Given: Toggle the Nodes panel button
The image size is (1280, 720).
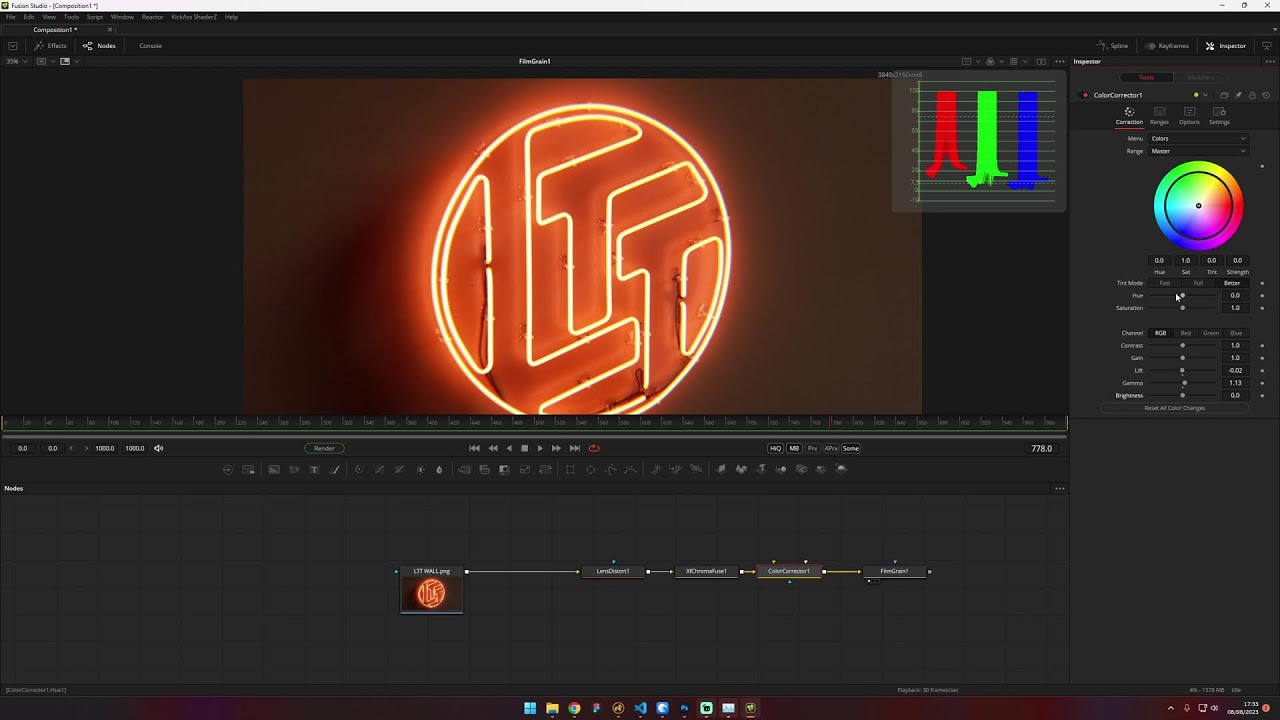Looking at the screenshot, I should 99,46.
